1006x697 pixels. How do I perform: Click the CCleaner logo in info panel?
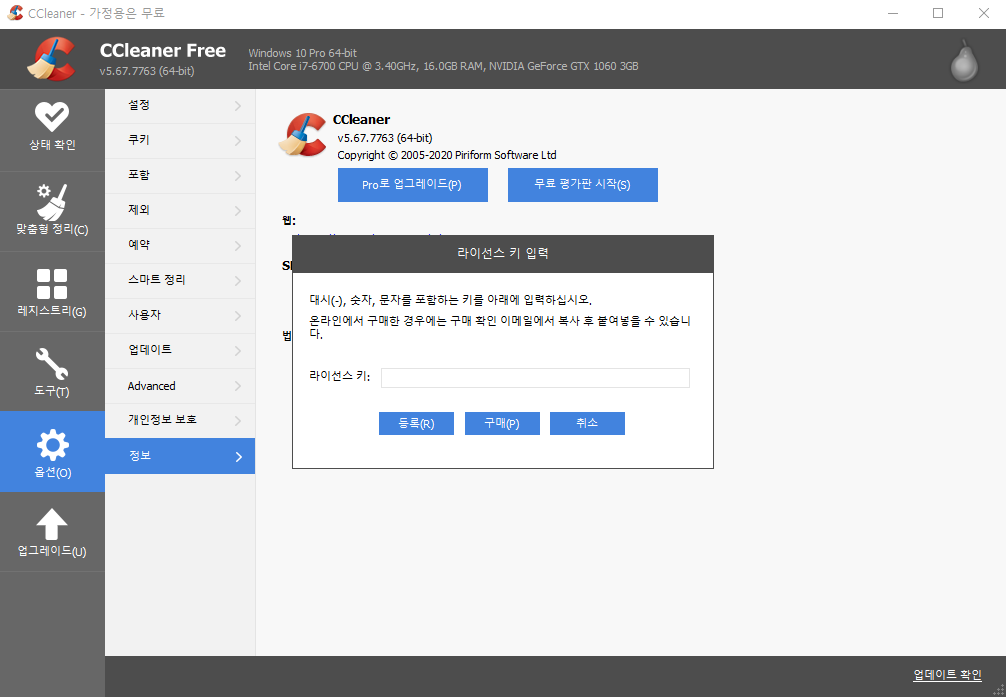(302, 135)
